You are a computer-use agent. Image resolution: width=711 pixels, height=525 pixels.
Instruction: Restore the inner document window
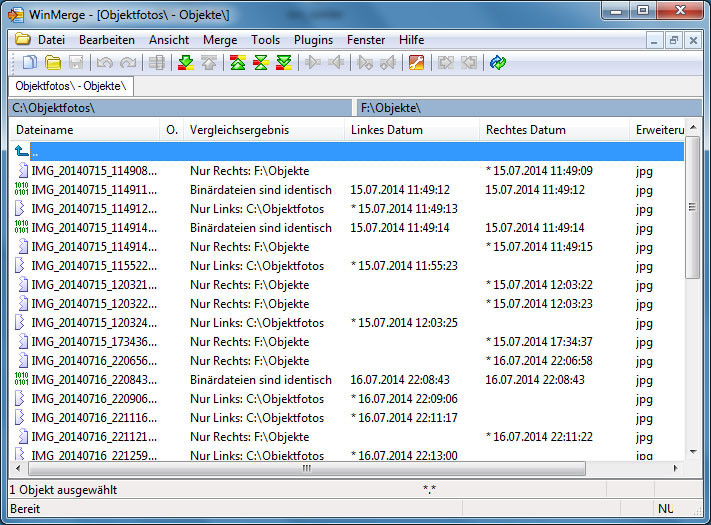coord(673,40)
